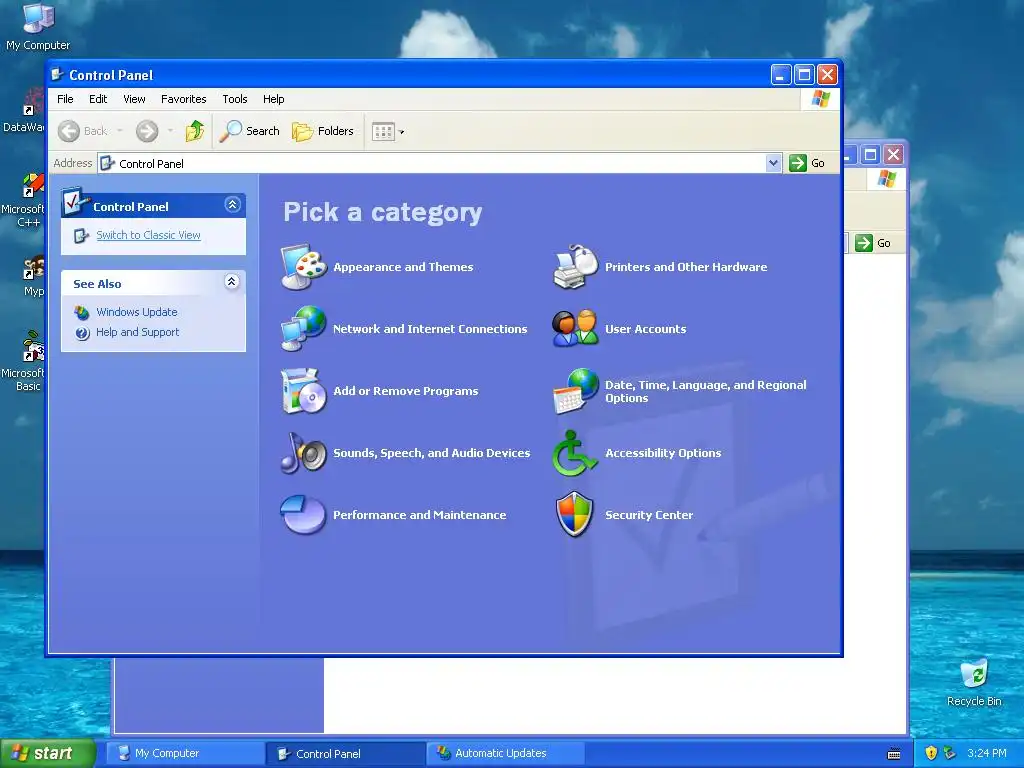This screenshot has width=1024, height=768.
Task: Click Sounds, Speech, and Audio Devices label
Action: point(432,453)
